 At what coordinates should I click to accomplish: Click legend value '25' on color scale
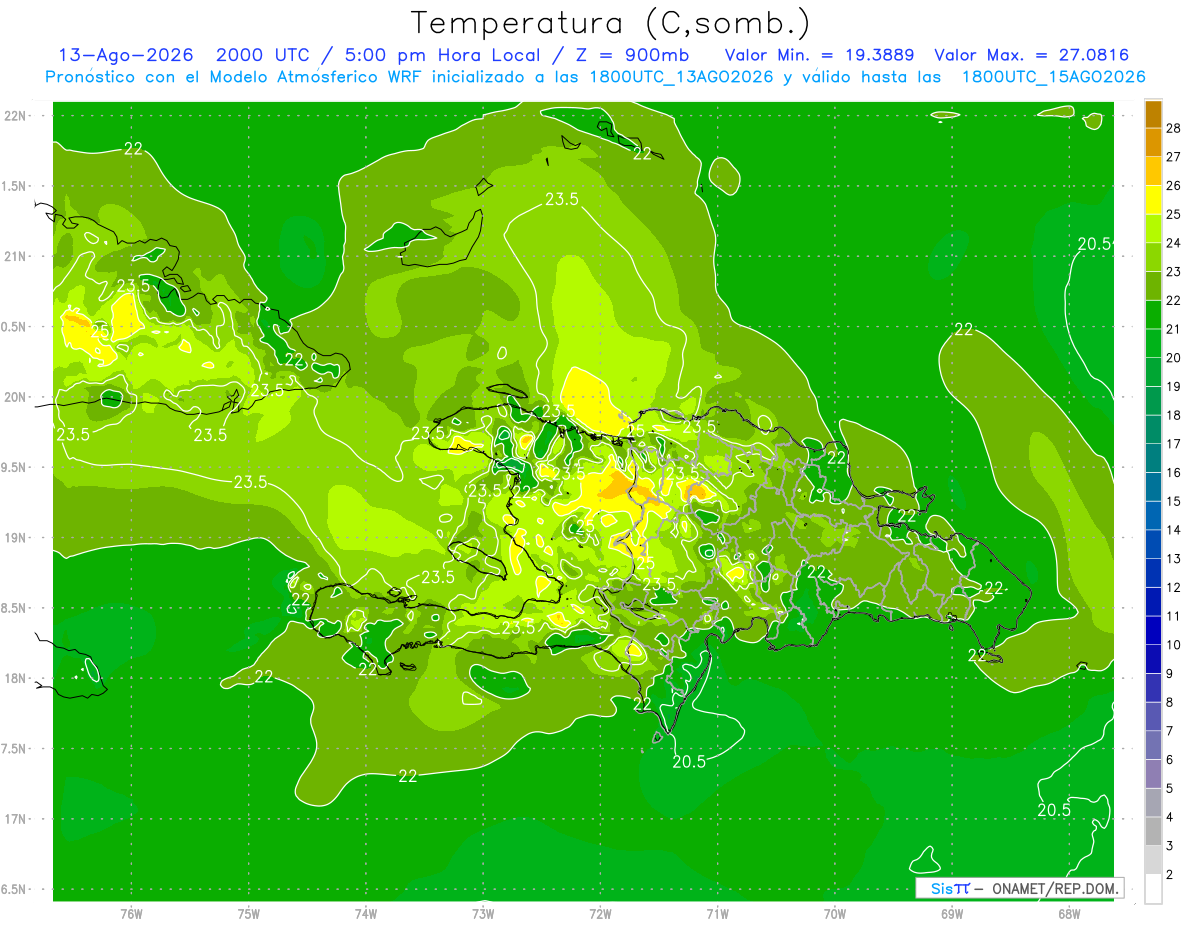coord(1175,214)
